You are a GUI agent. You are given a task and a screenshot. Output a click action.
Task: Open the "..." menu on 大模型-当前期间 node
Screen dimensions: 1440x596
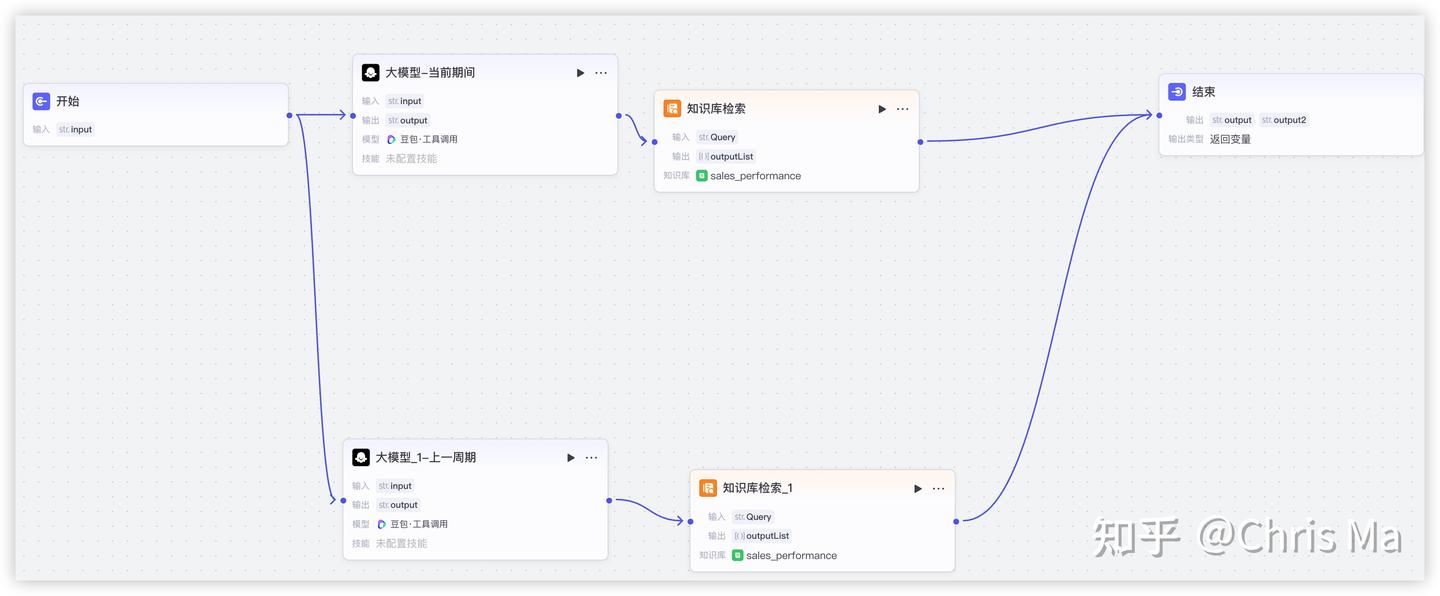[x=601, y=72]
